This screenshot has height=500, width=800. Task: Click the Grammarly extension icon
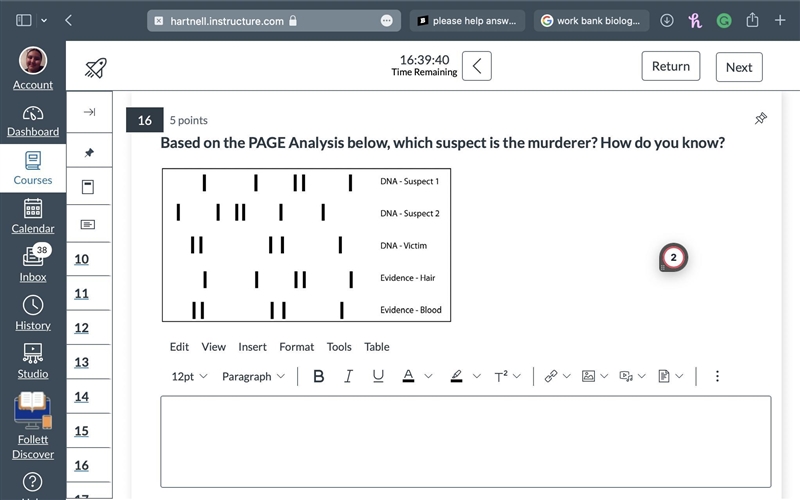click(724, 21)
